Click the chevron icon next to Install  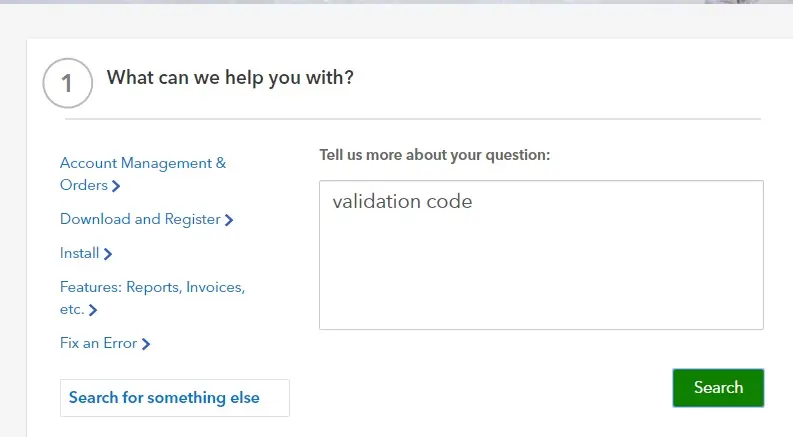(x=107, y=254)
